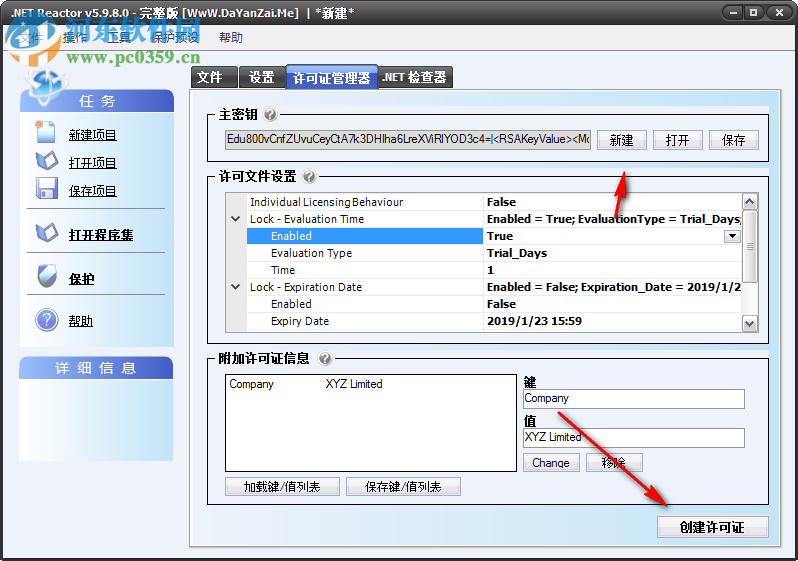The width and height of the screenshot is (798, 561).
Task: Click help icon next to 附加许可证信息
Action: pyautogui.click(x=325, y=359)
